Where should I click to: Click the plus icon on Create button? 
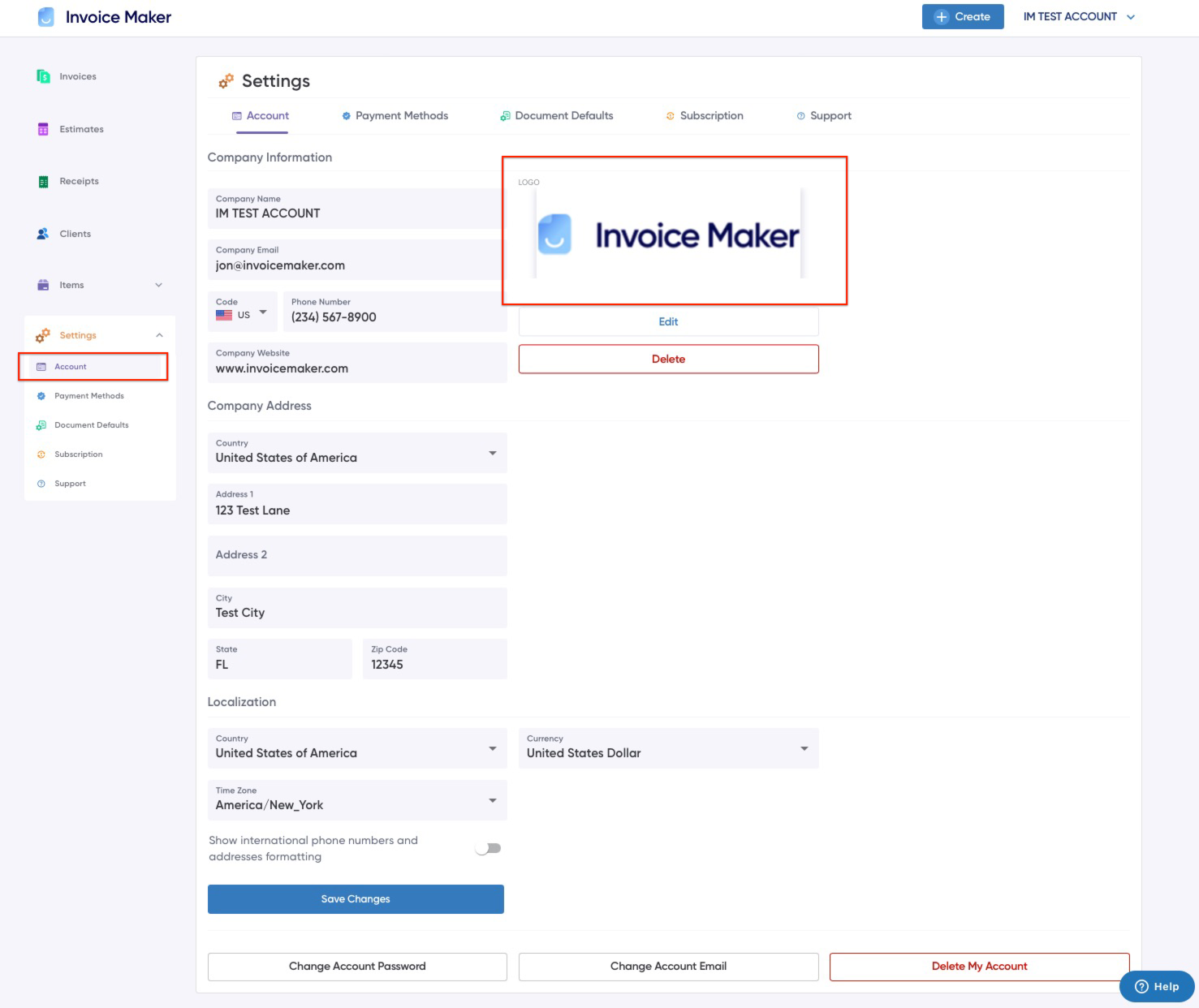[x=942, y=17]
